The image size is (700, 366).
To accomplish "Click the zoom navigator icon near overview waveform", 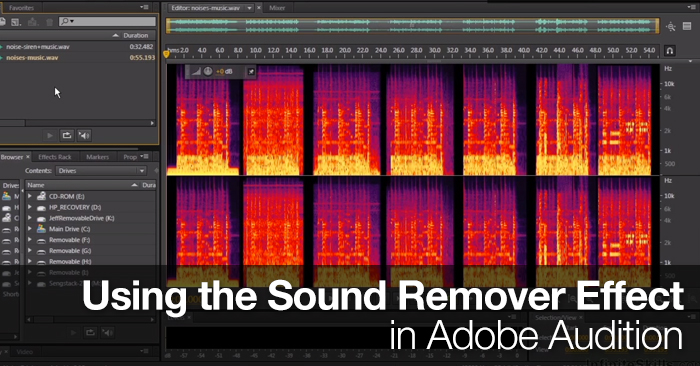I will (x=671, y=27).
